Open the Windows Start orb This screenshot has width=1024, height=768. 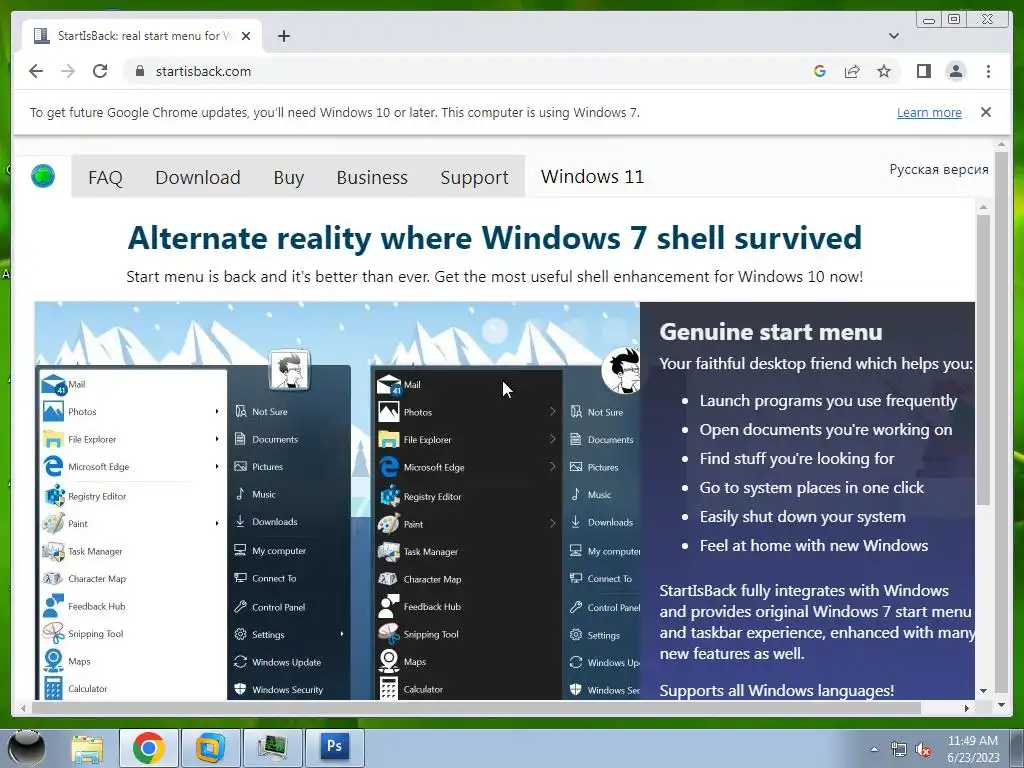click(26, 748)
